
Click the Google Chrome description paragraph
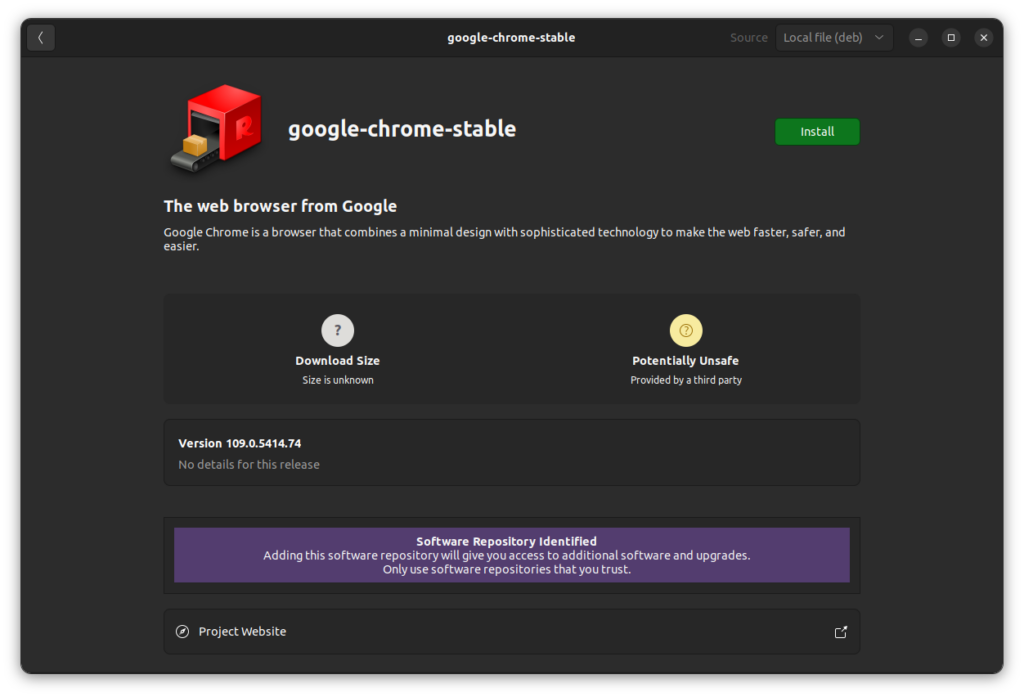point(504,239)
